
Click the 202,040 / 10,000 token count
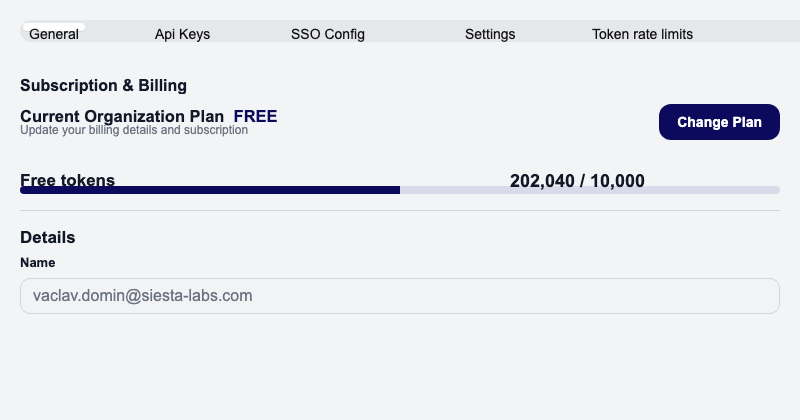click(x=577, y=181)
